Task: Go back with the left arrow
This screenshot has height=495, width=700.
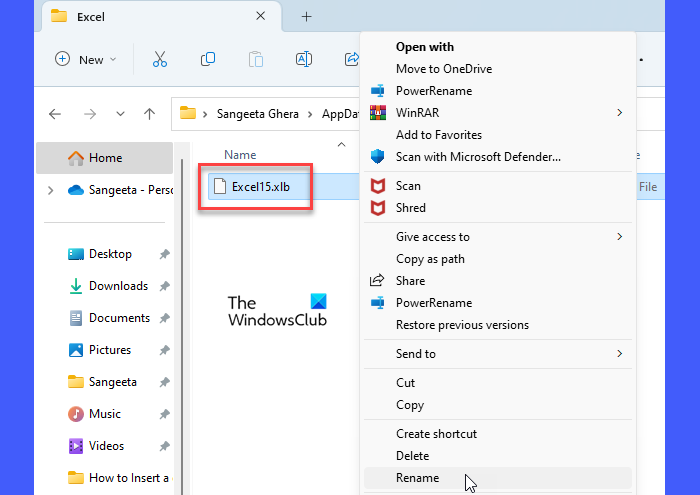Action: [55, 114]
